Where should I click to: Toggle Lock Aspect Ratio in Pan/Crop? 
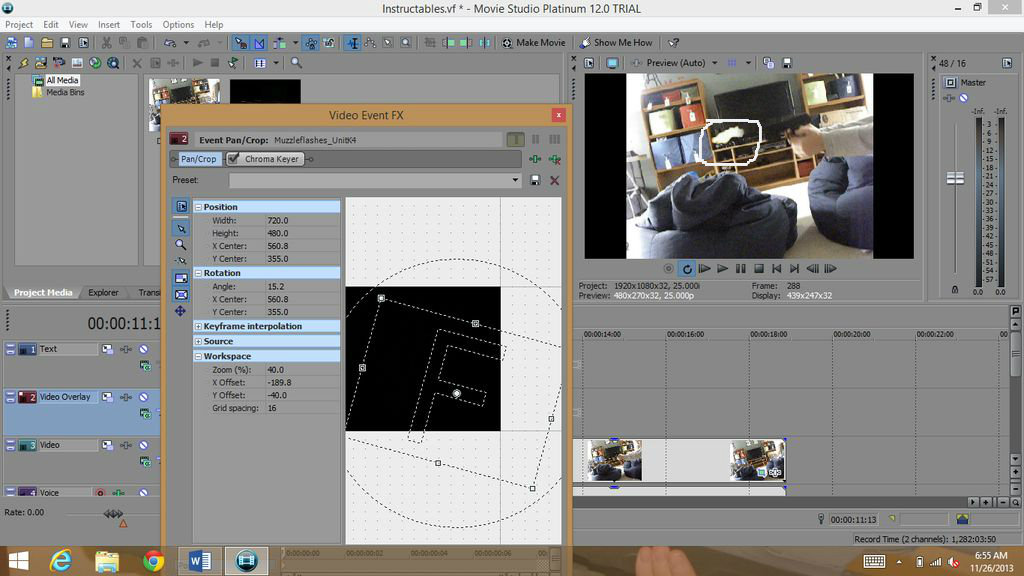pyautogui.click(x=181, y=278)
